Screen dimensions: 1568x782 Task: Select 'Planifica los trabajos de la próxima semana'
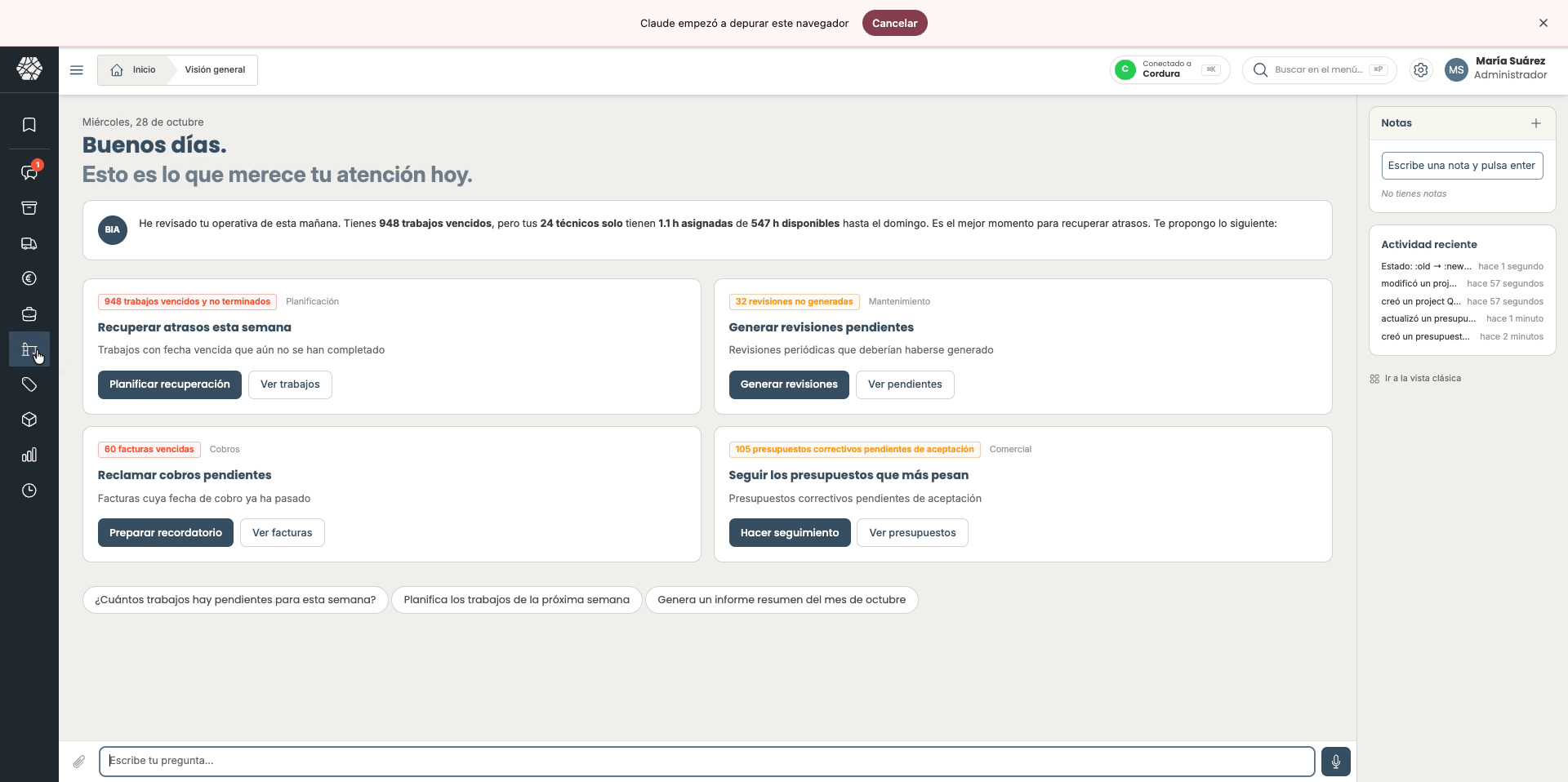[517, 600]
